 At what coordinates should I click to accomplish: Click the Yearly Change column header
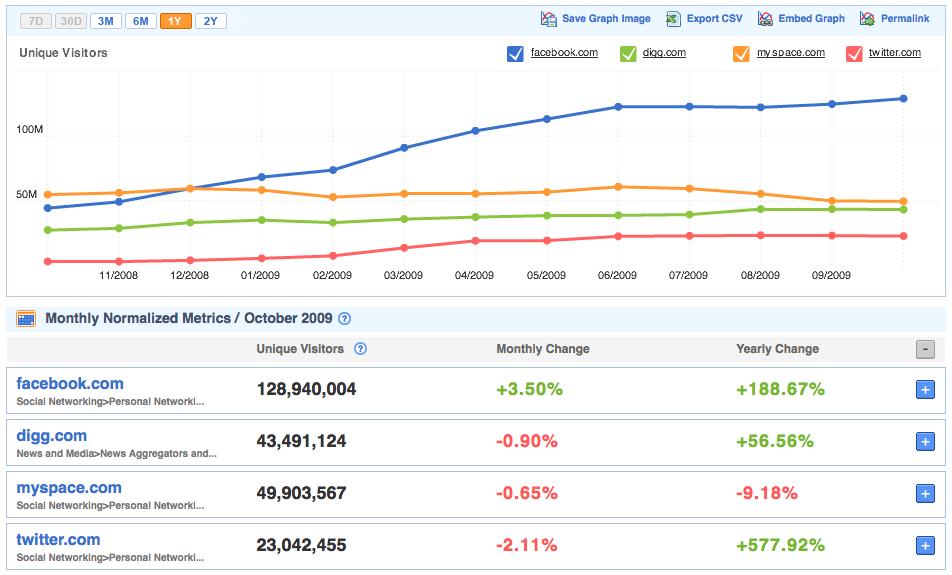click(x=777, y=349)
